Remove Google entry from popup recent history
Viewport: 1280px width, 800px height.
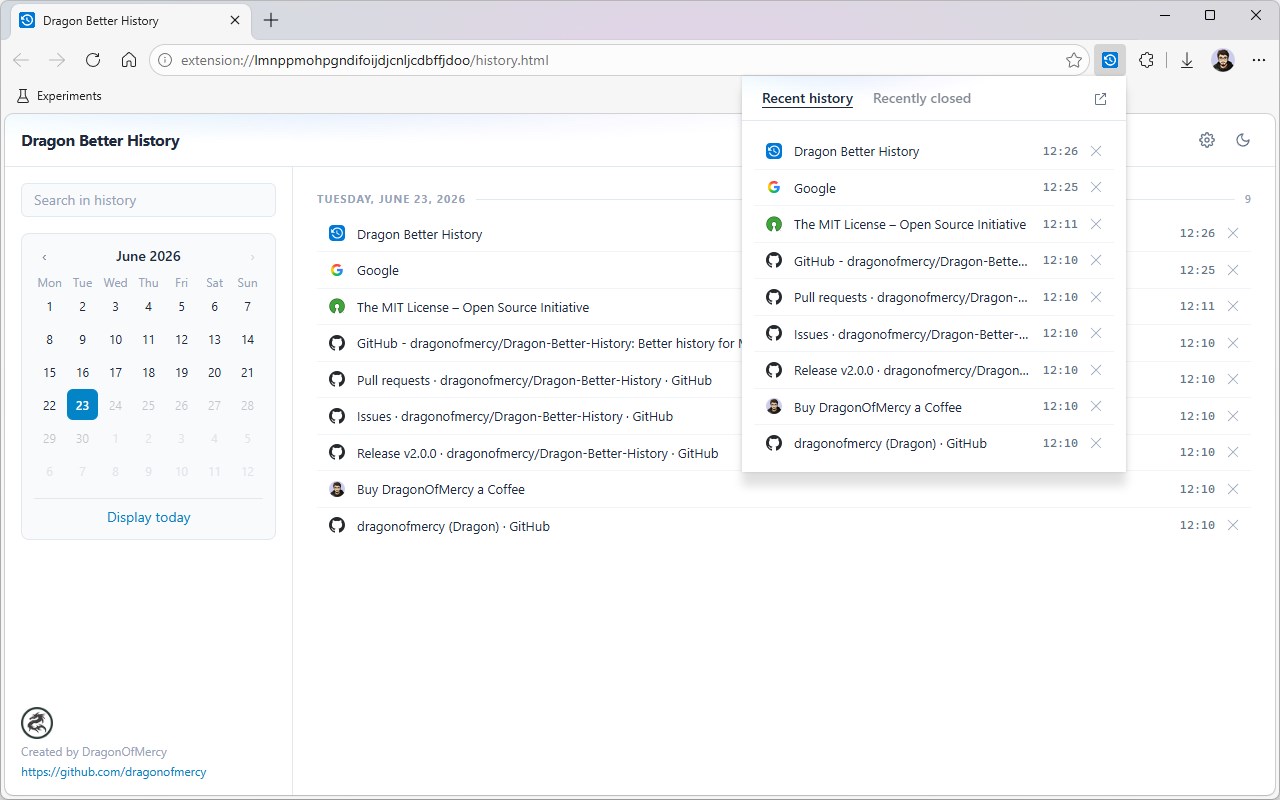(1096, 187)
